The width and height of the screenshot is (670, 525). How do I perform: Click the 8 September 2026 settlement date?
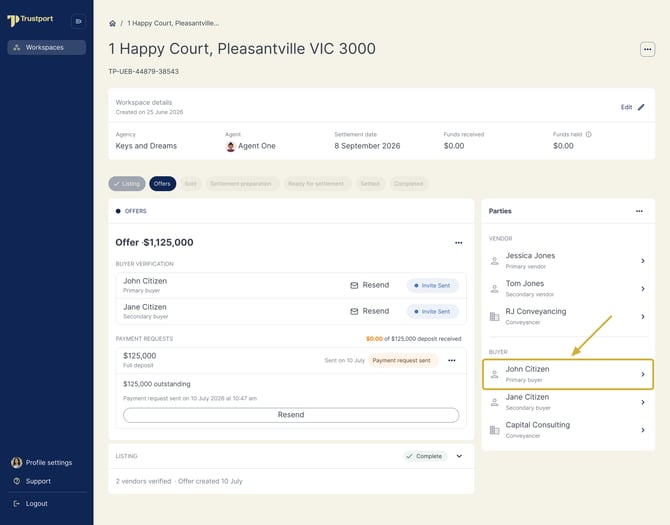coord(367,146)
